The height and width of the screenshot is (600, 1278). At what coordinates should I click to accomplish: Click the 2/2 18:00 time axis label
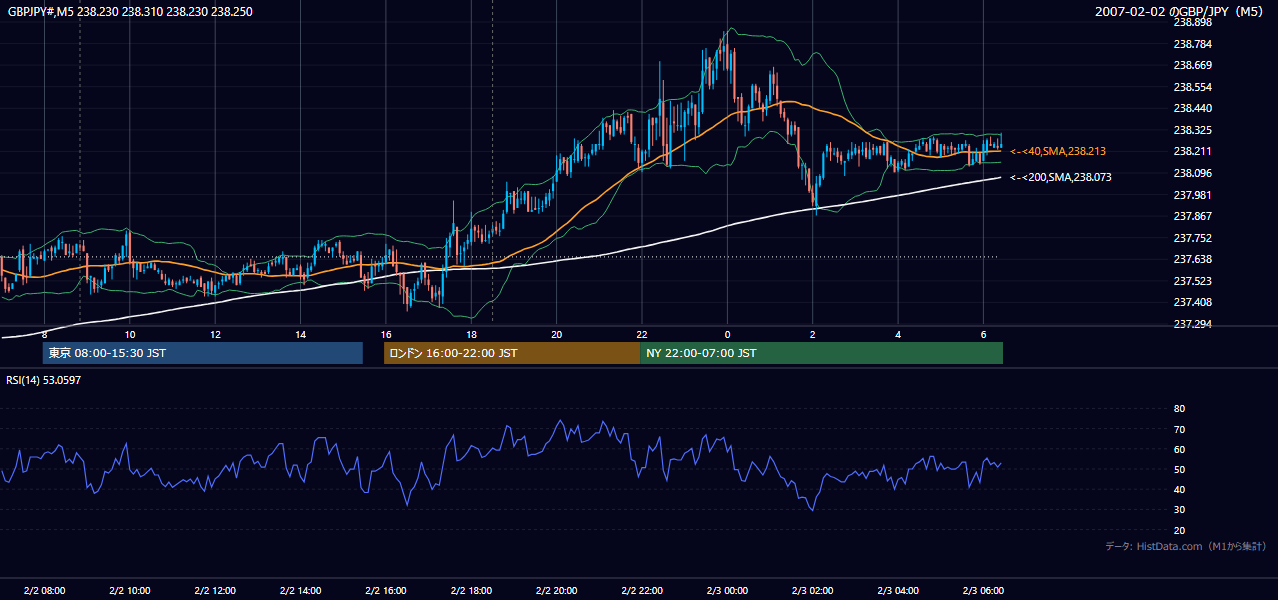tap(471, 590)
